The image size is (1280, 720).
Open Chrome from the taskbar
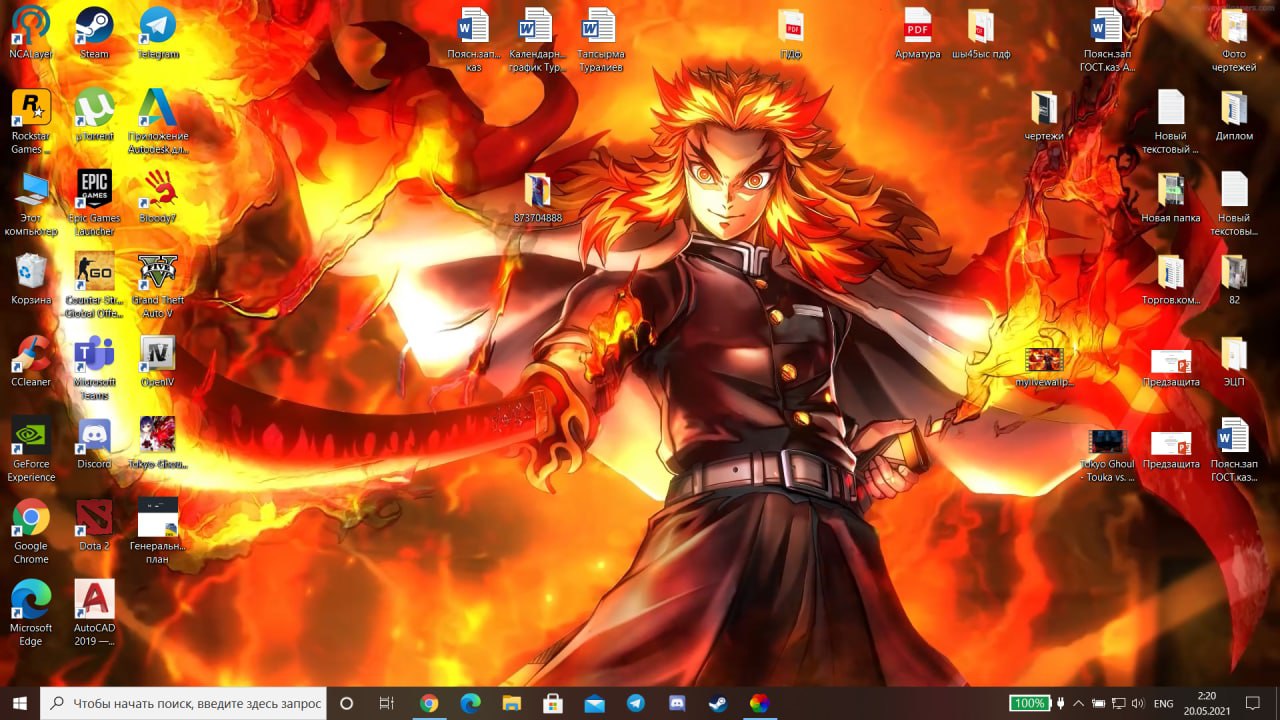point(429,703)
